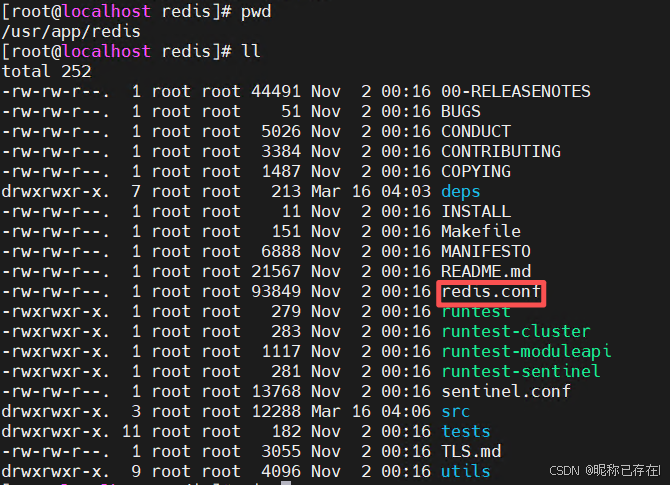Click the 'total 252' line
Viewport: 670px width, 485px height.
(47, 71)
